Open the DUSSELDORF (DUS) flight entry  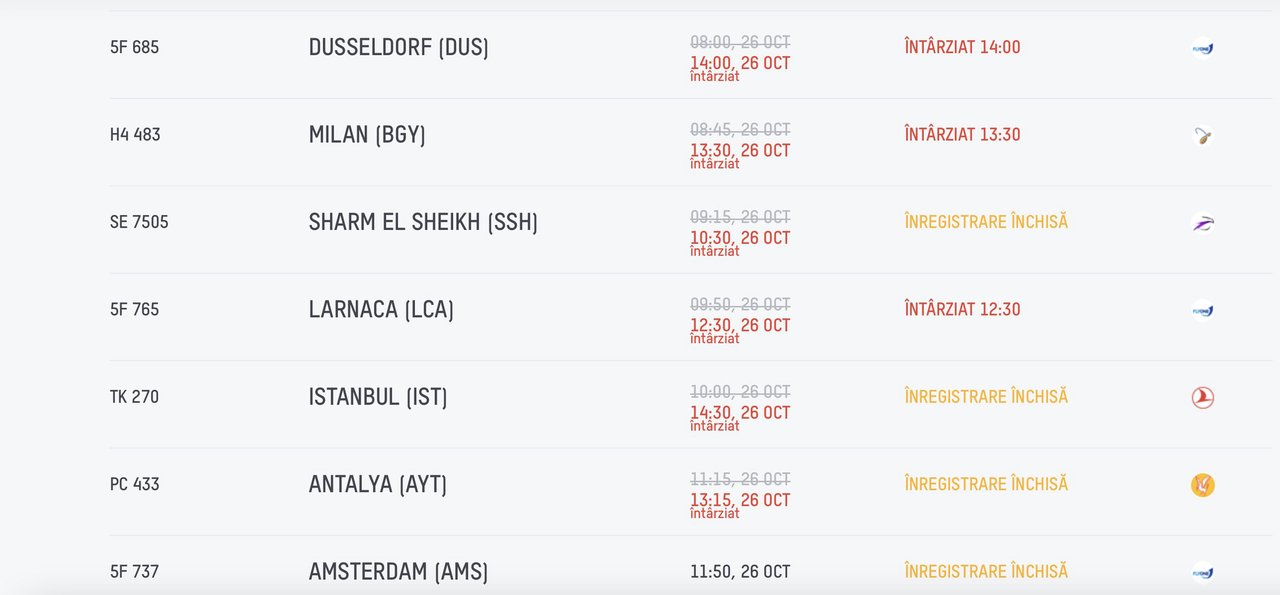[x=398, y=47]
